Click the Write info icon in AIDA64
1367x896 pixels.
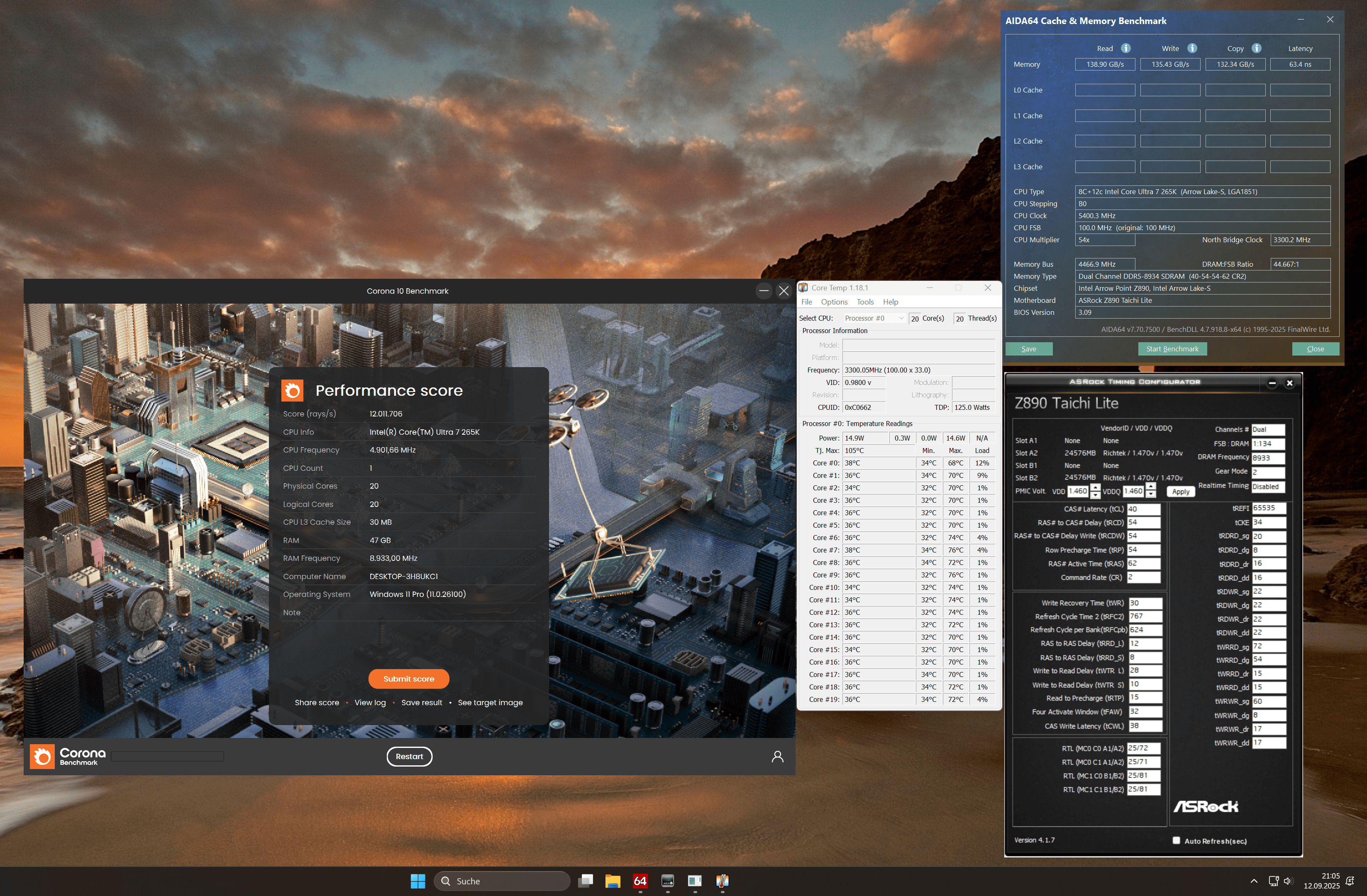click(1192, 48)
